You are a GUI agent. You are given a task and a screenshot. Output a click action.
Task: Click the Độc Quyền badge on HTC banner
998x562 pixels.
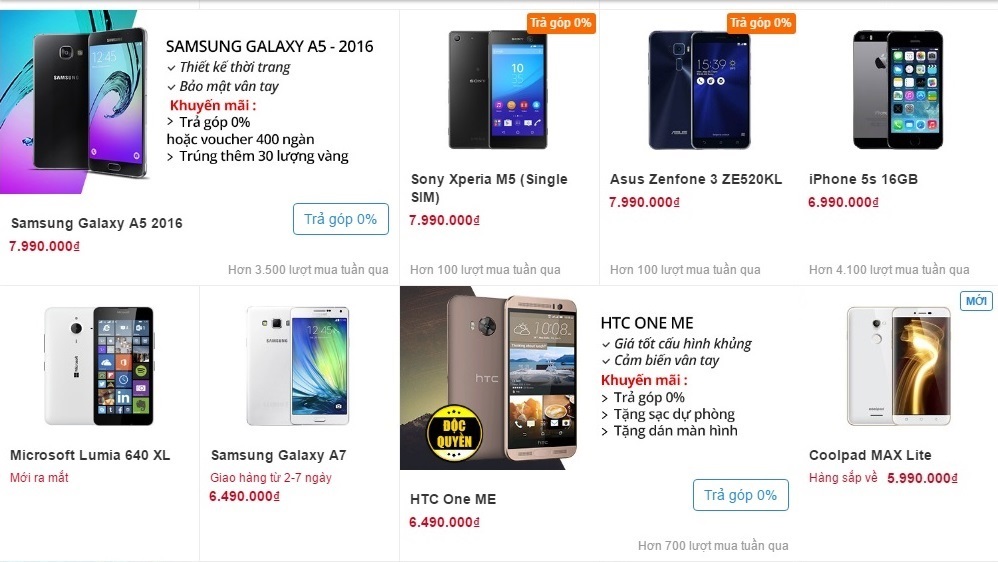click(454, 433)
